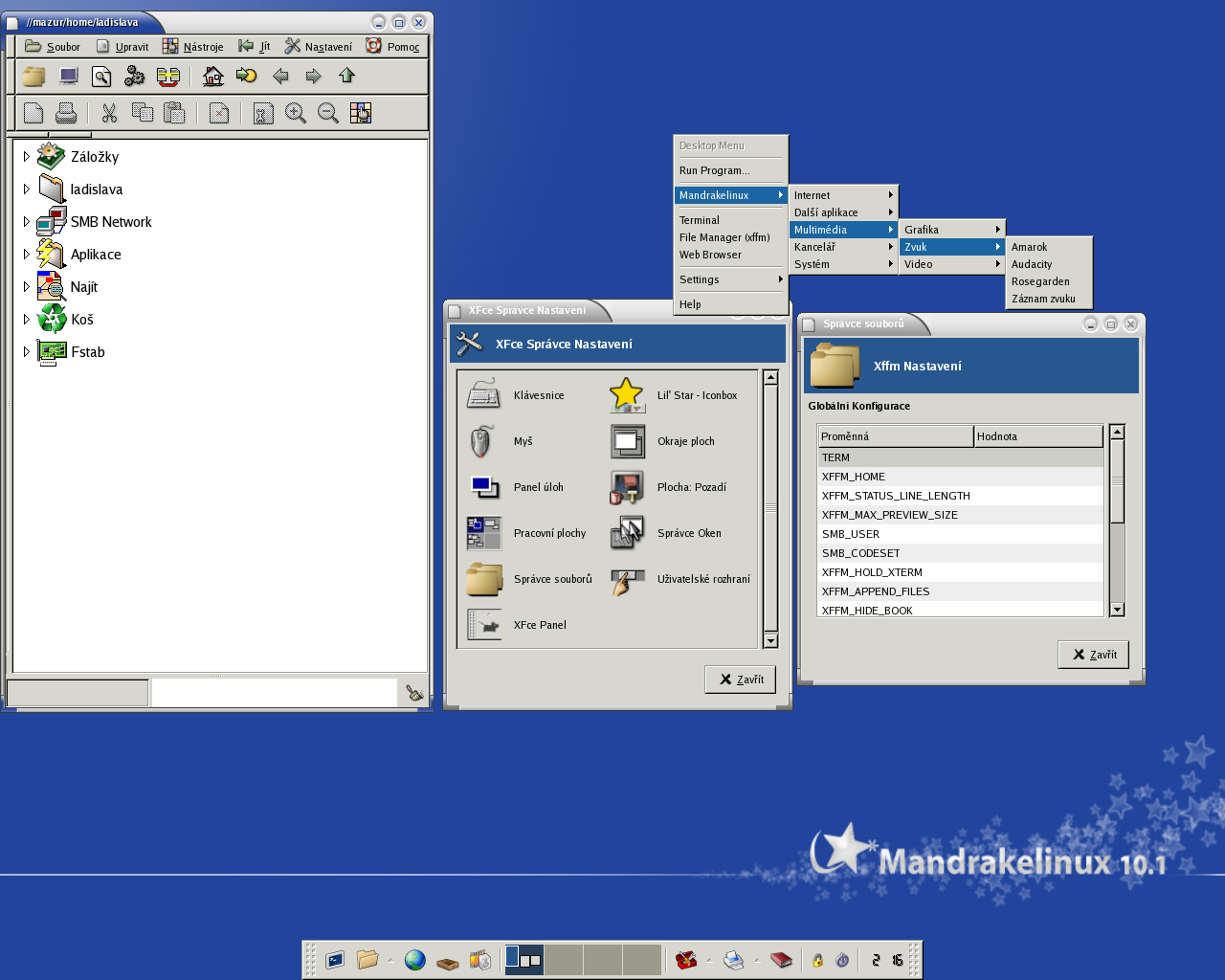
Task: Click the broom clear icon beside input field
Action: pyautogui.click(x=414, y=693)
